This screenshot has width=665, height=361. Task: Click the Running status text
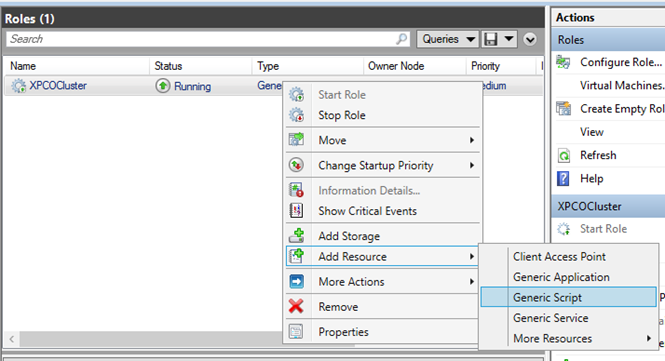(x=192, y=87)
